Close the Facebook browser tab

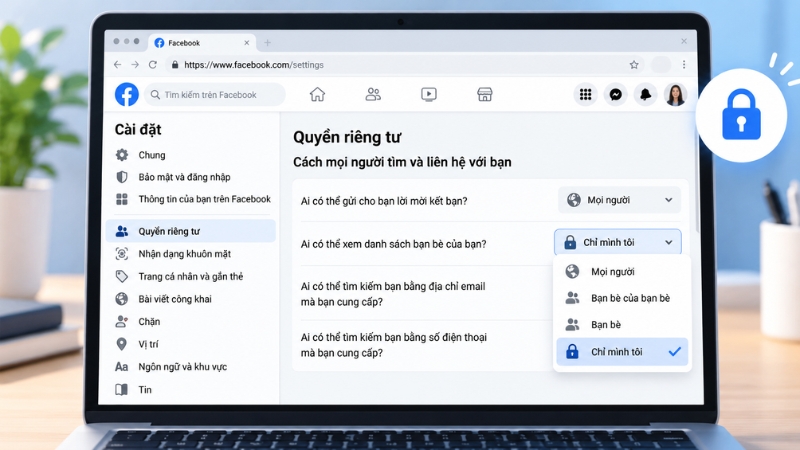pos(246,43)
